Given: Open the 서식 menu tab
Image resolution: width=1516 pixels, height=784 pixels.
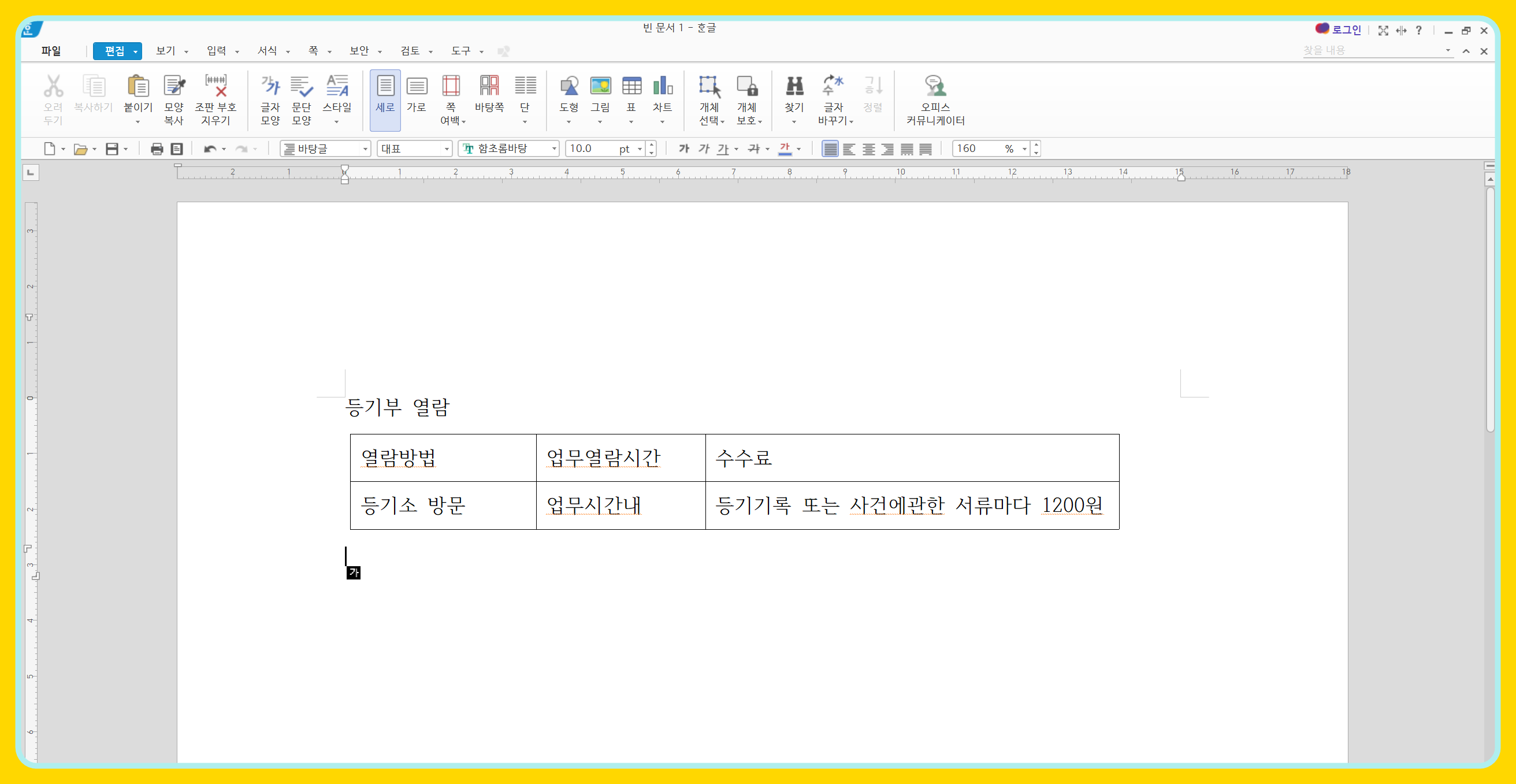Looking at the screenshot, I should point(267,51).
